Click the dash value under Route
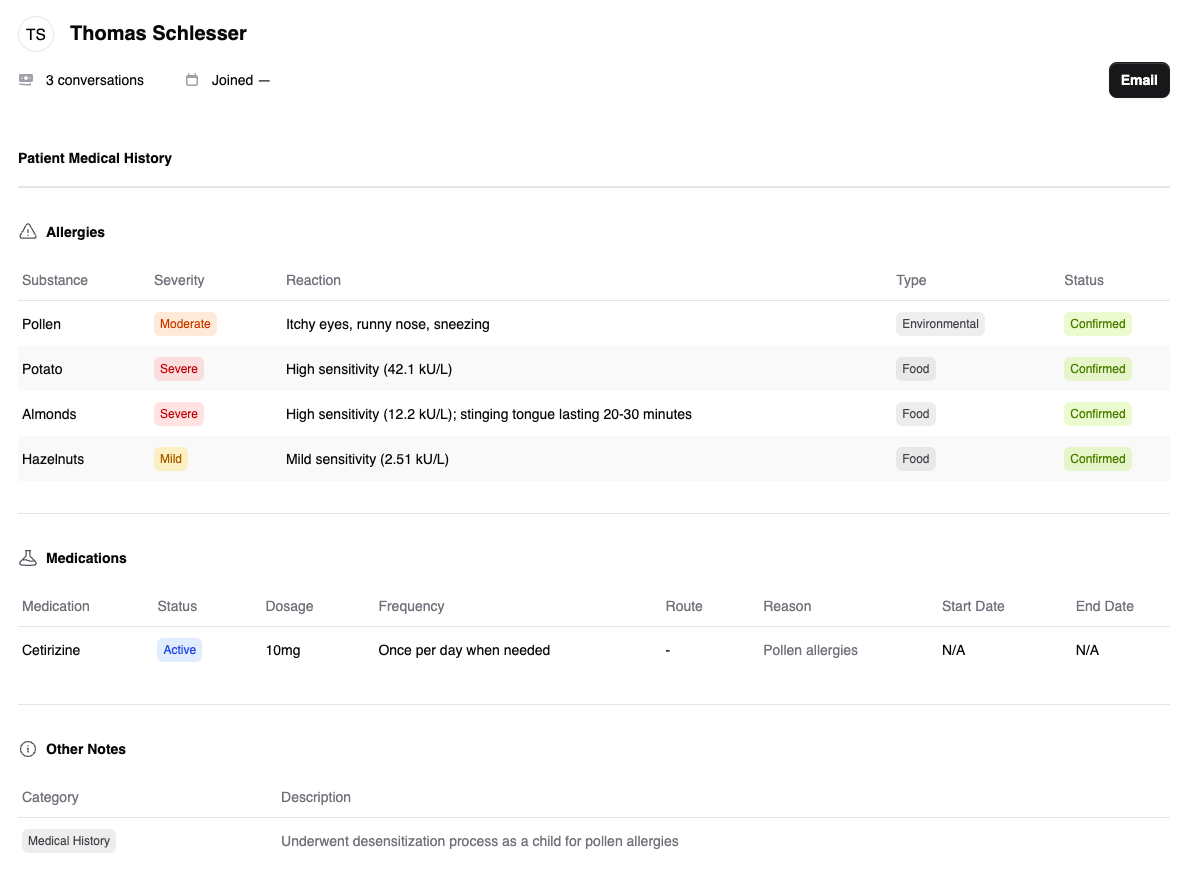 pyautogui.click(x=667, y=650)
